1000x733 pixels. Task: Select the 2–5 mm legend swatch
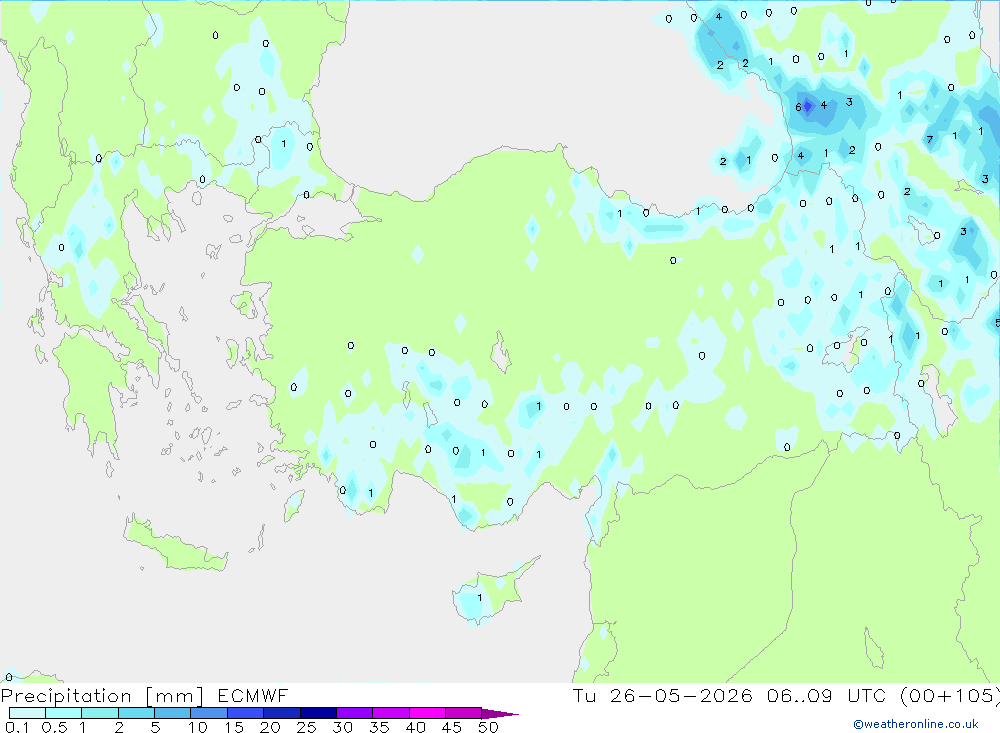pos(136,713)
